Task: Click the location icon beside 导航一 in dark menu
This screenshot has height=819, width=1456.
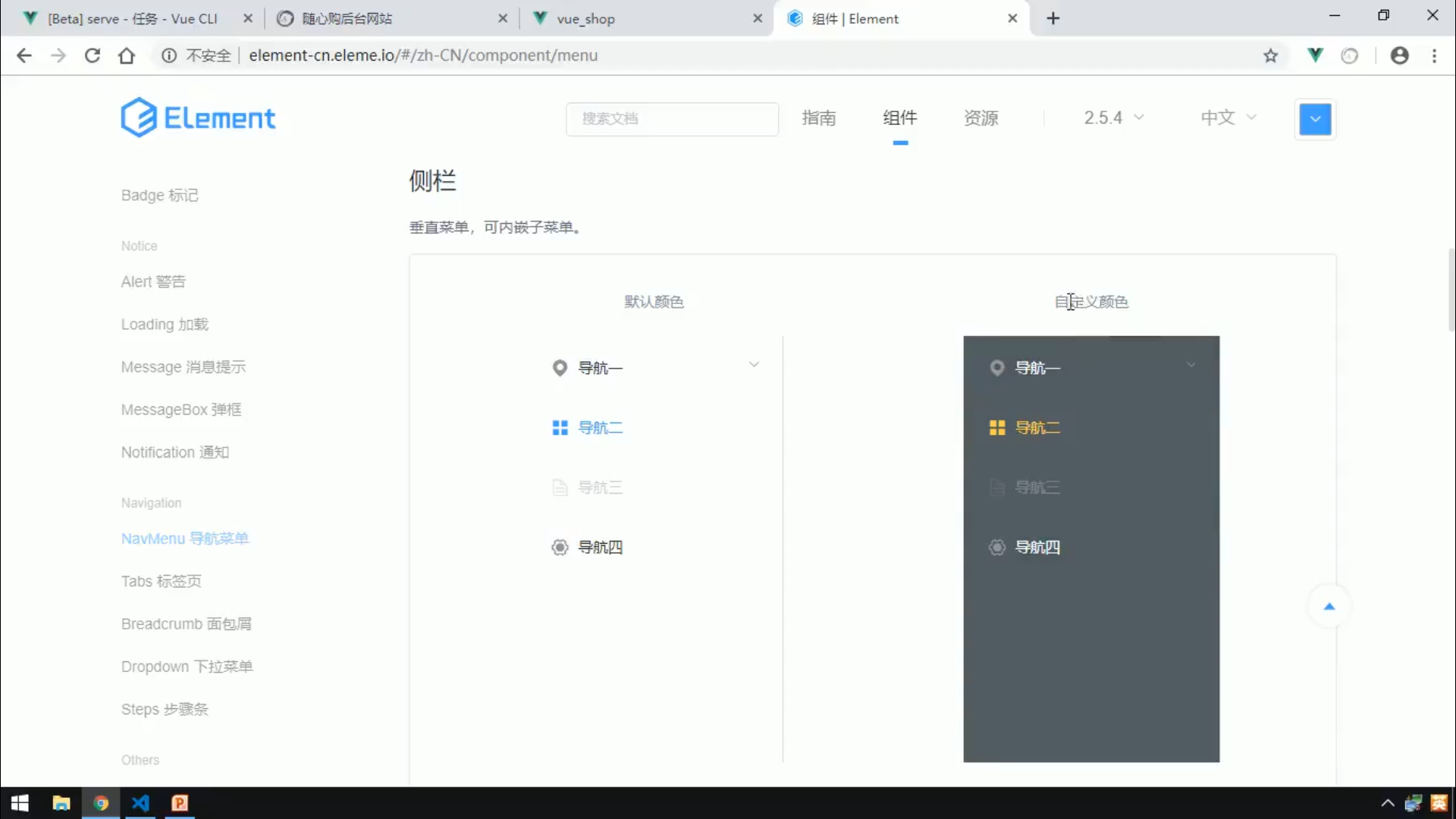Action: pyautogui.click(x=997, y=368)
